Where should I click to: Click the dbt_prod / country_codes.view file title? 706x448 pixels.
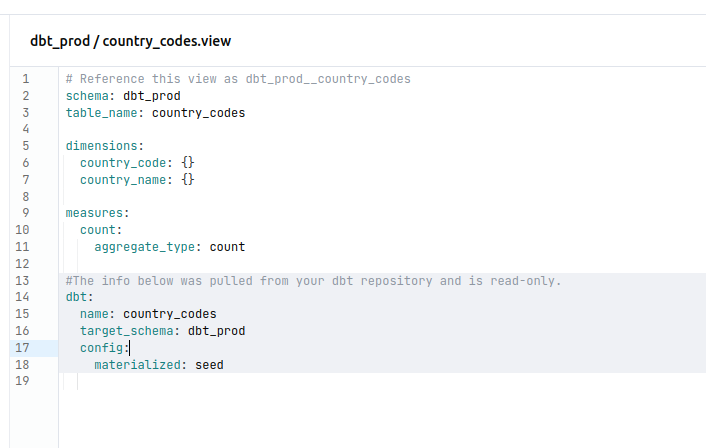tap(131, 41)
